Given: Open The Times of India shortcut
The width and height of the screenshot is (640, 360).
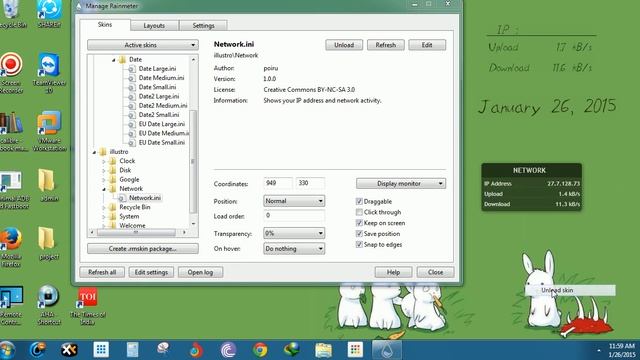Looking at the screenshot, I should (x=87, y=306).
